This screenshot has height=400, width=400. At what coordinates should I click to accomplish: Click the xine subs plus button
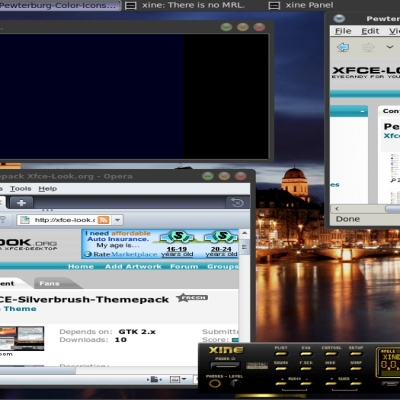coord(331,384)
